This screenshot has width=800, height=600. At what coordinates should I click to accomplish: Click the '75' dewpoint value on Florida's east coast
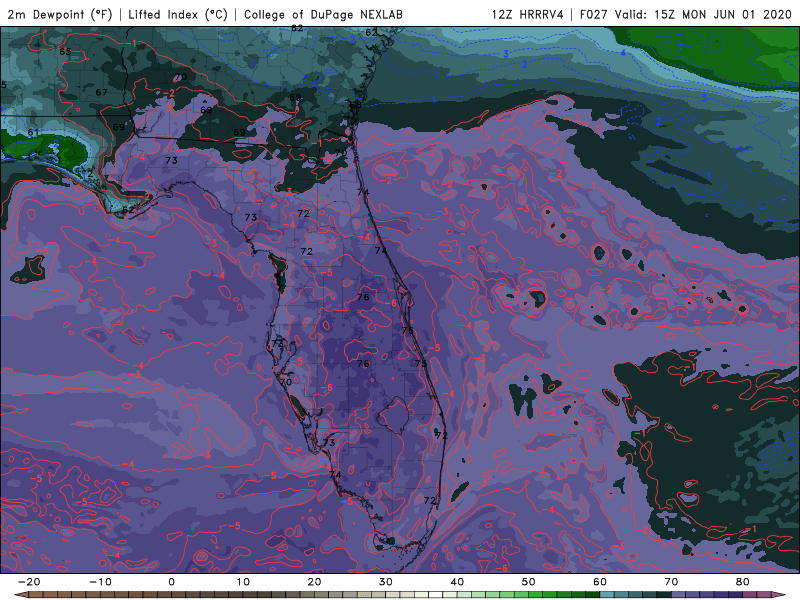point(420,363)
